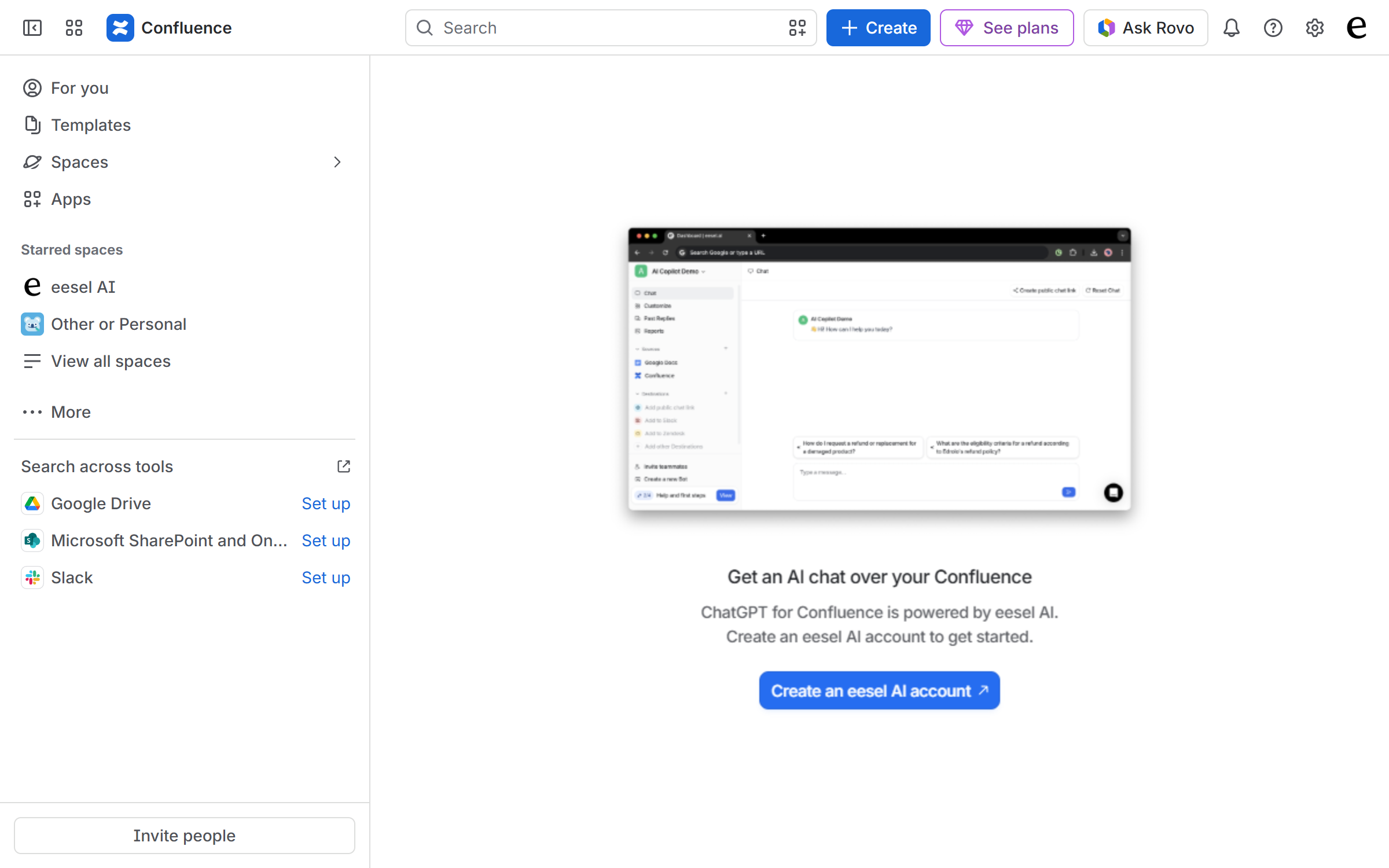Click the Confluence logo icon
Image resolution: width=1389 pixels, height=868 pixels.
click(120, 28)
